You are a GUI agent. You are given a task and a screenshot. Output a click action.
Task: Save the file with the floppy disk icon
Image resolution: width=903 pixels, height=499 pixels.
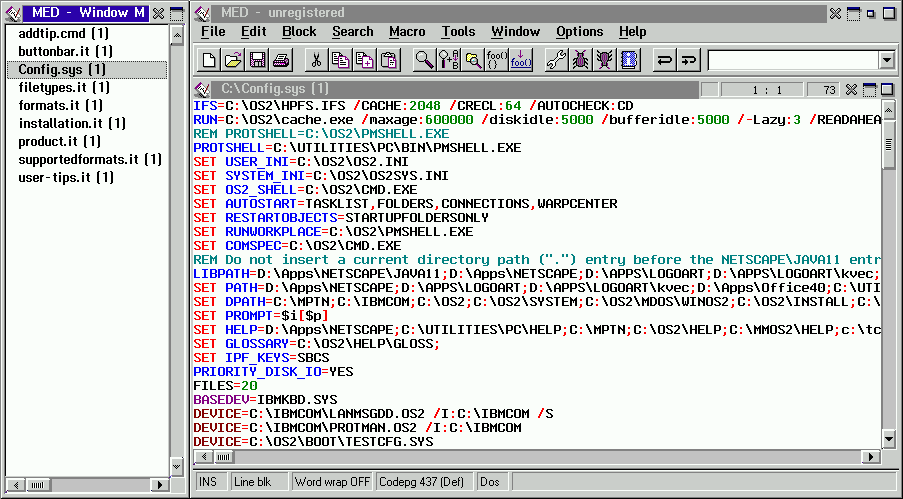click(257, 60)
